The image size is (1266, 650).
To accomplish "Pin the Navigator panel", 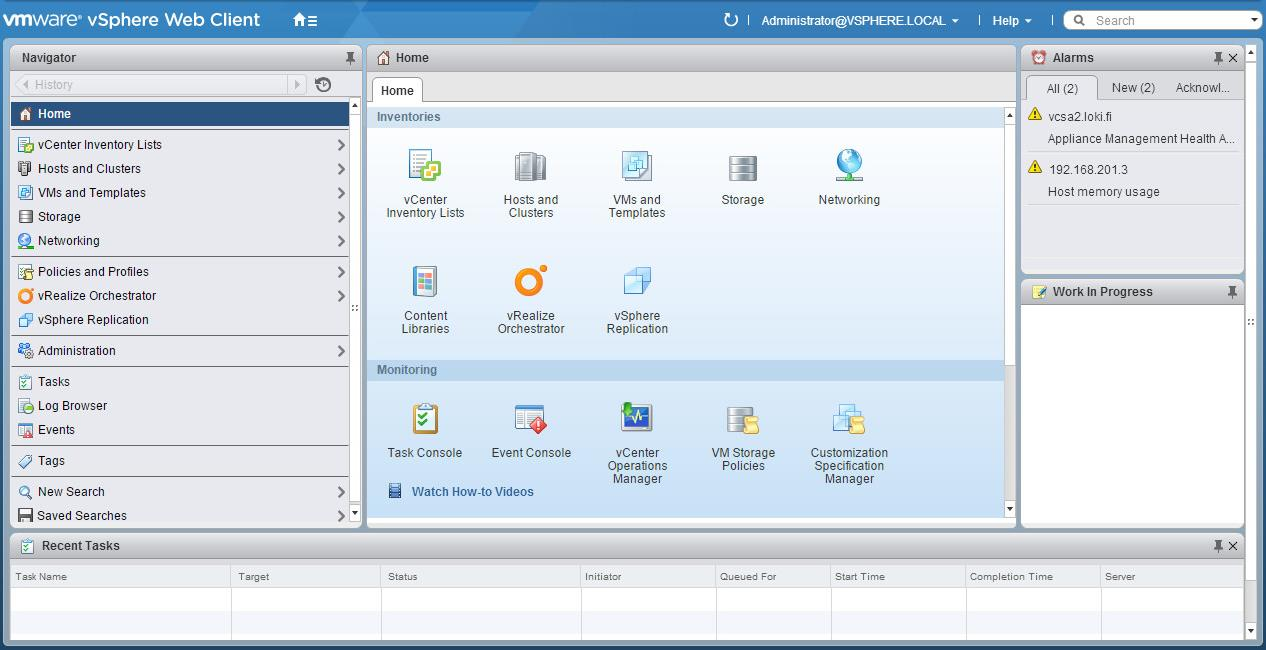I will (x=350, y=58).
